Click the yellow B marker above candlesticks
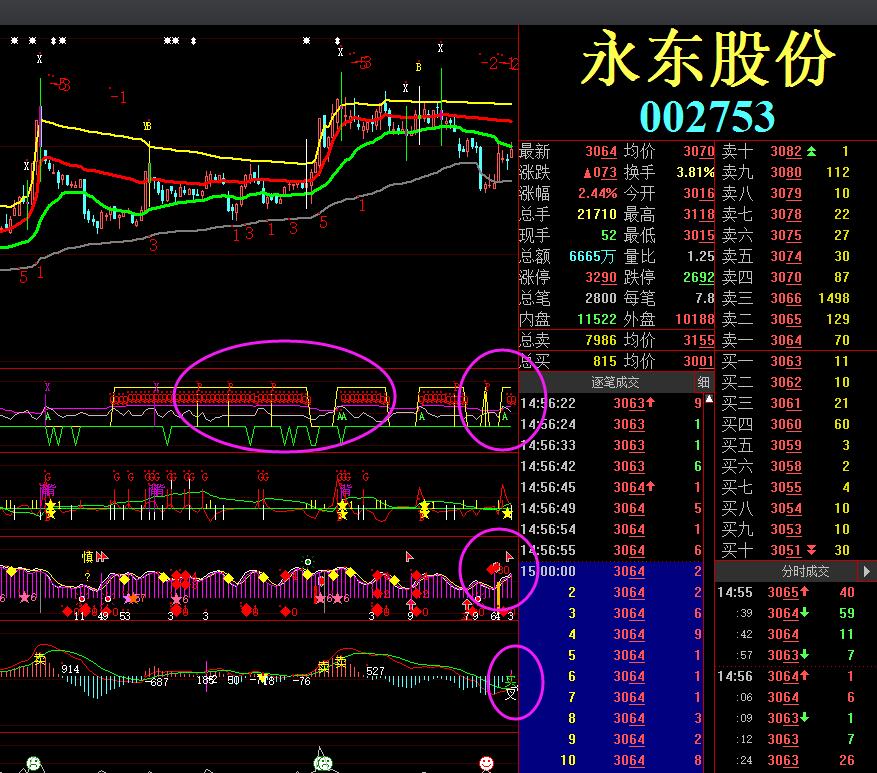877x773 pixels. point(418,67)
